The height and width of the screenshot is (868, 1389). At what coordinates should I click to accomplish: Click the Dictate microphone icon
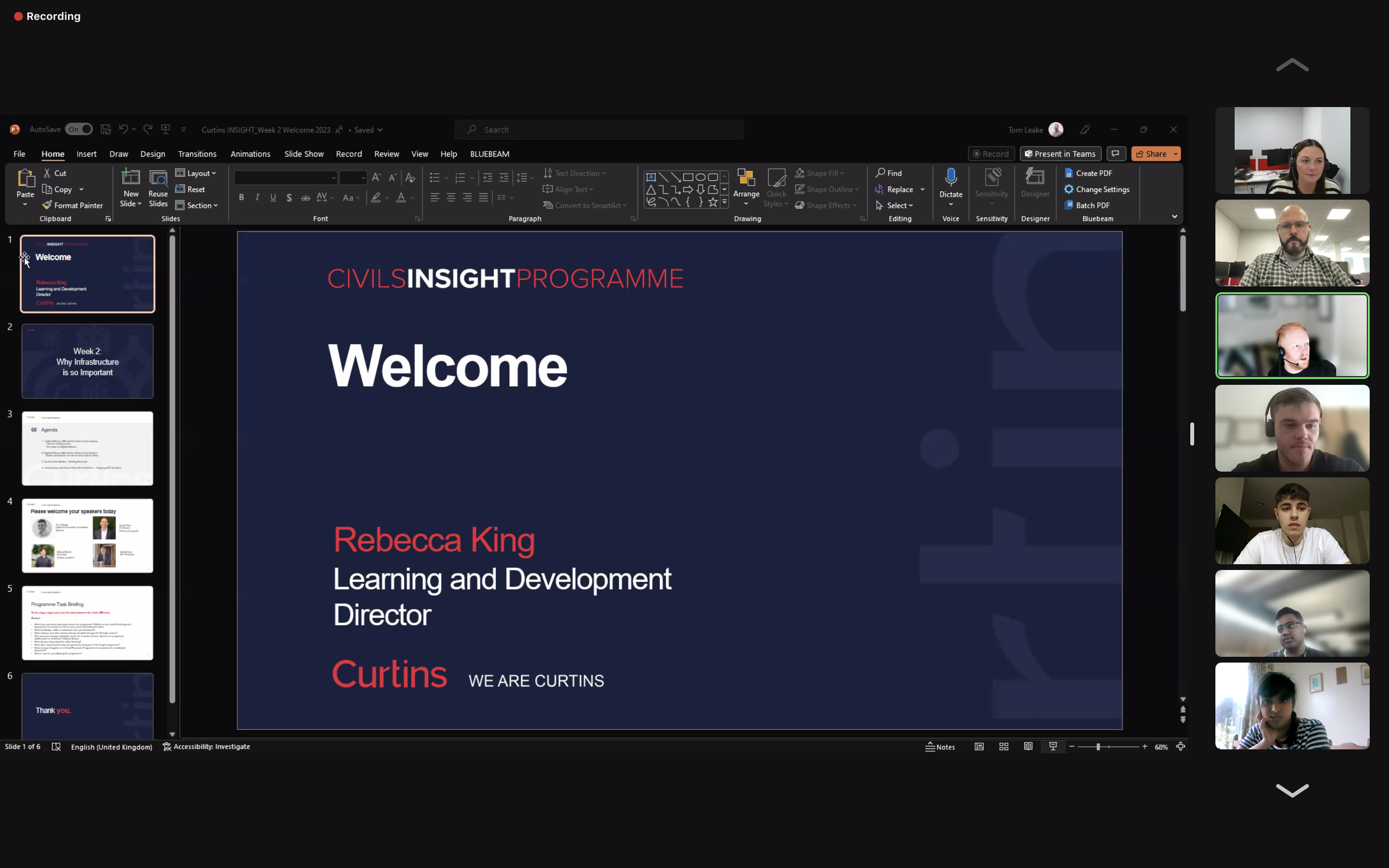(951, 177)
